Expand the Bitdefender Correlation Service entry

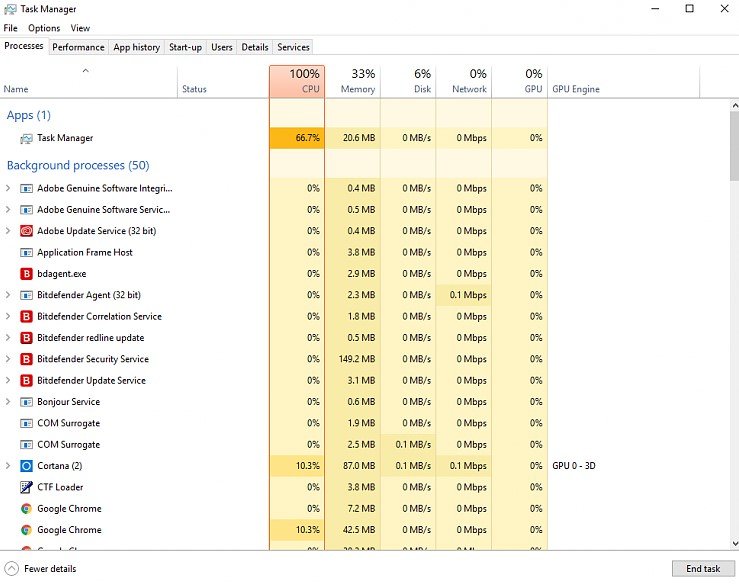click(8, 316)
